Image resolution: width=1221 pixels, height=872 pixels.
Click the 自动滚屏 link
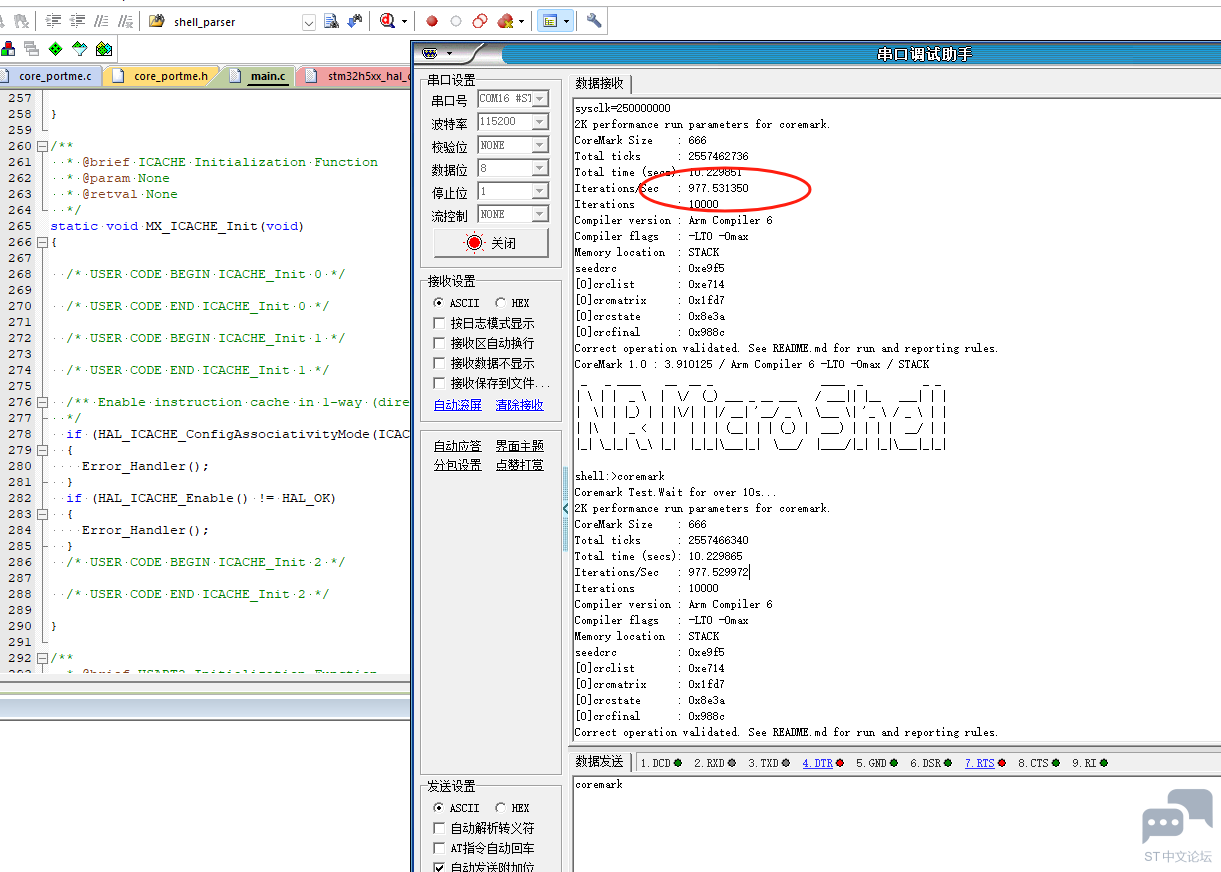coord(458,405)
